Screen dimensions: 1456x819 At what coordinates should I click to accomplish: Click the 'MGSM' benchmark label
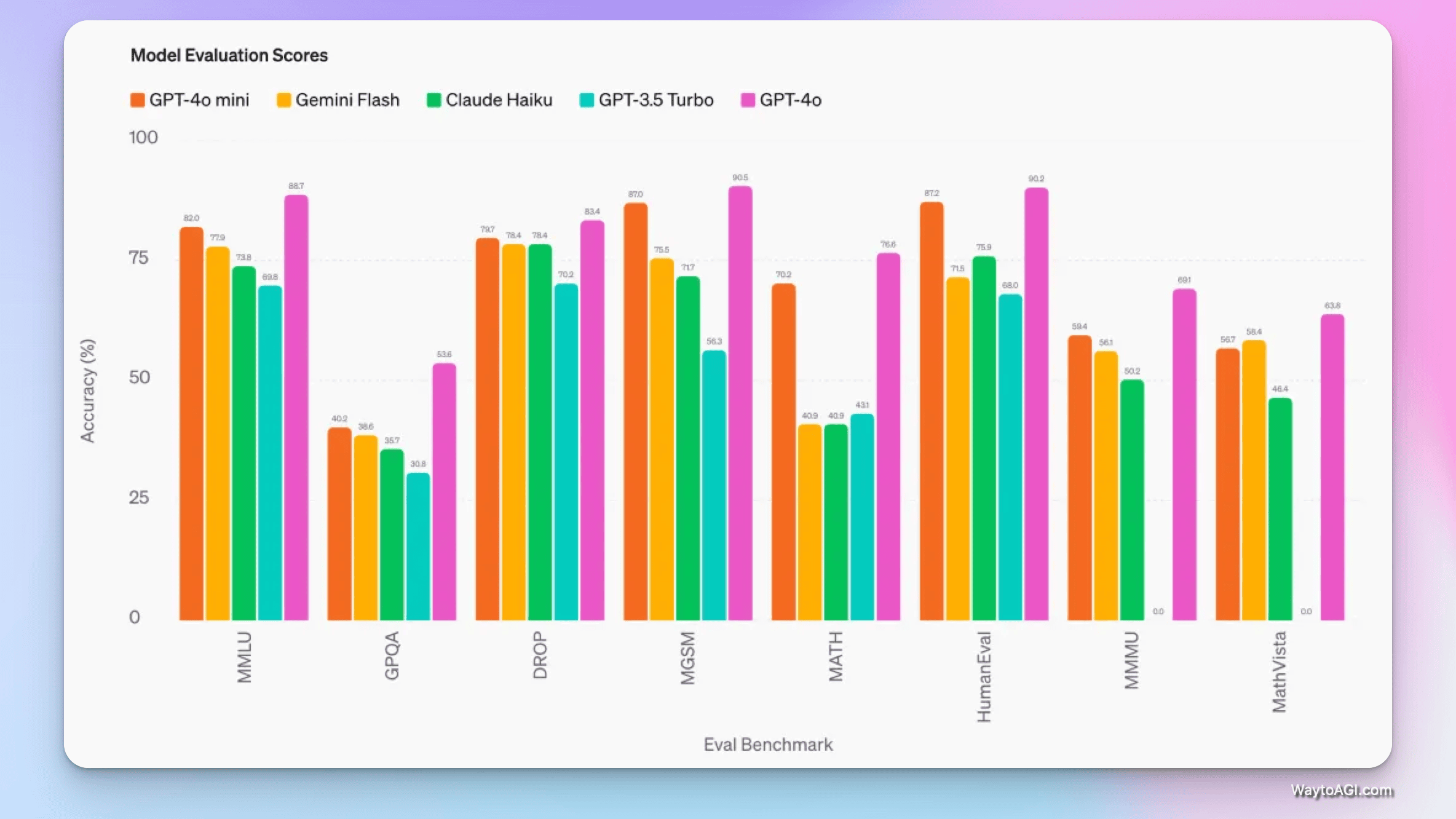(687, 658)
